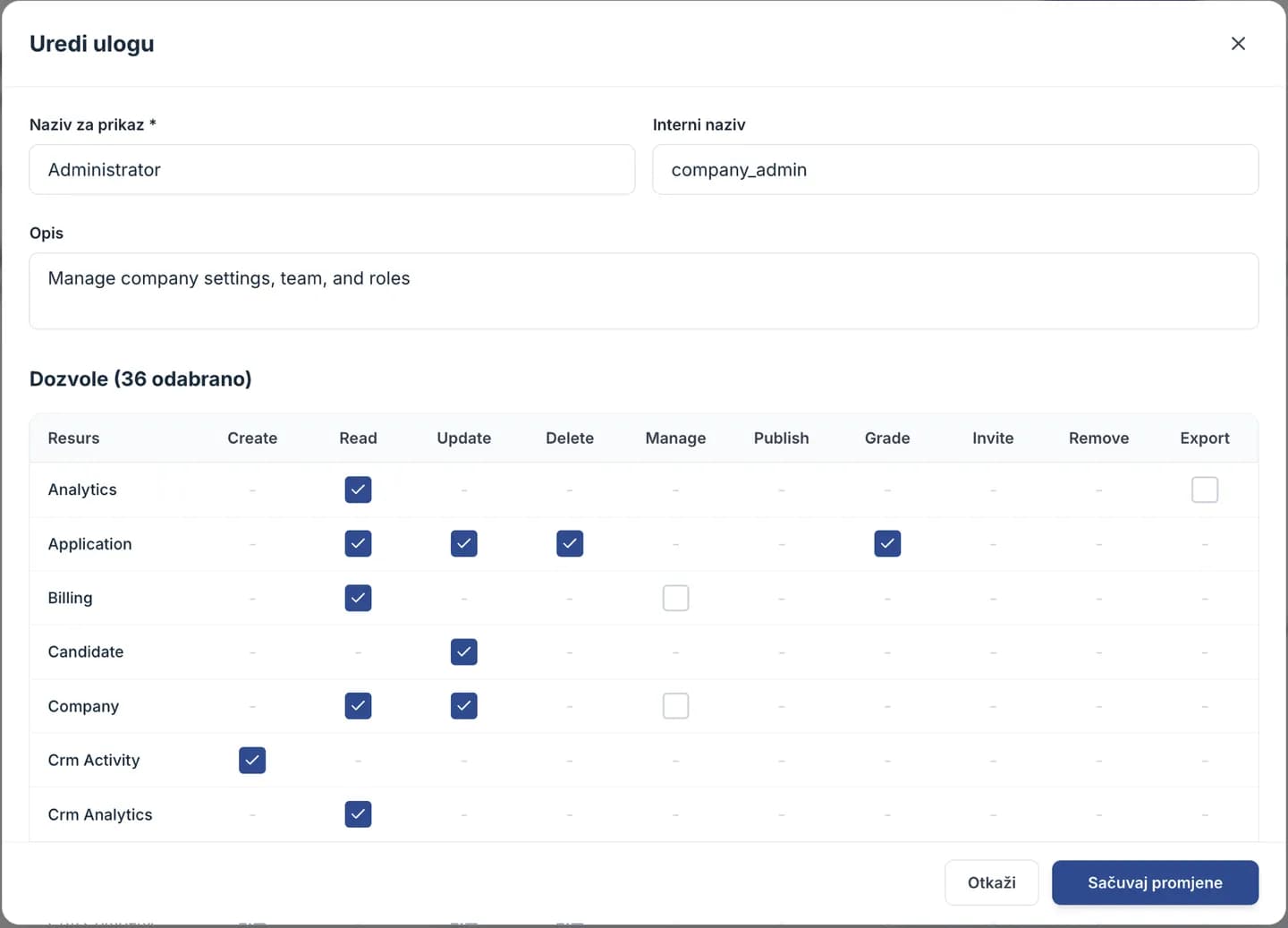Click Sačuvaj promjene button
Image resolution: width=1288 pixels, height=928 pixels.
click(x=1156, y=882)
